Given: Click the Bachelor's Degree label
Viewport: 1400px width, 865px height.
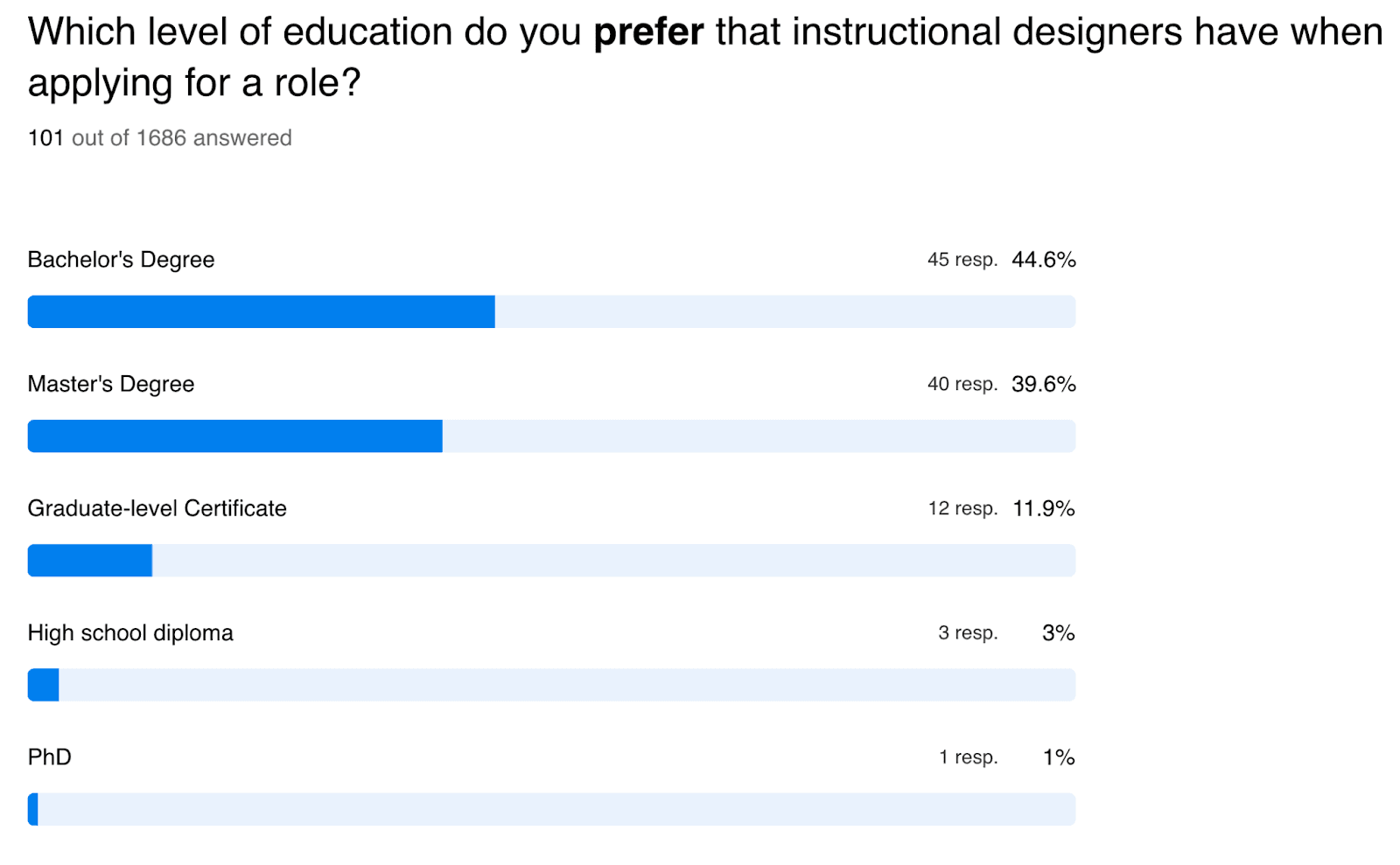Looking at the screenshot, I should click(x=121, y=260).
